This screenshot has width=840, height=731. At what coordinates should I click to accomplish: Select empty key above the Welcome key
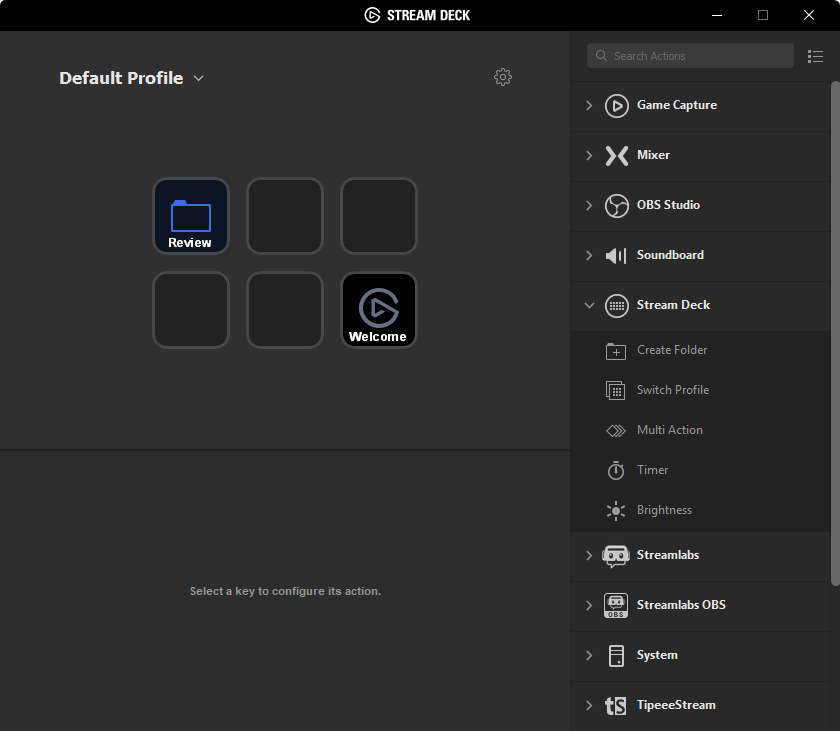[379, 216]
